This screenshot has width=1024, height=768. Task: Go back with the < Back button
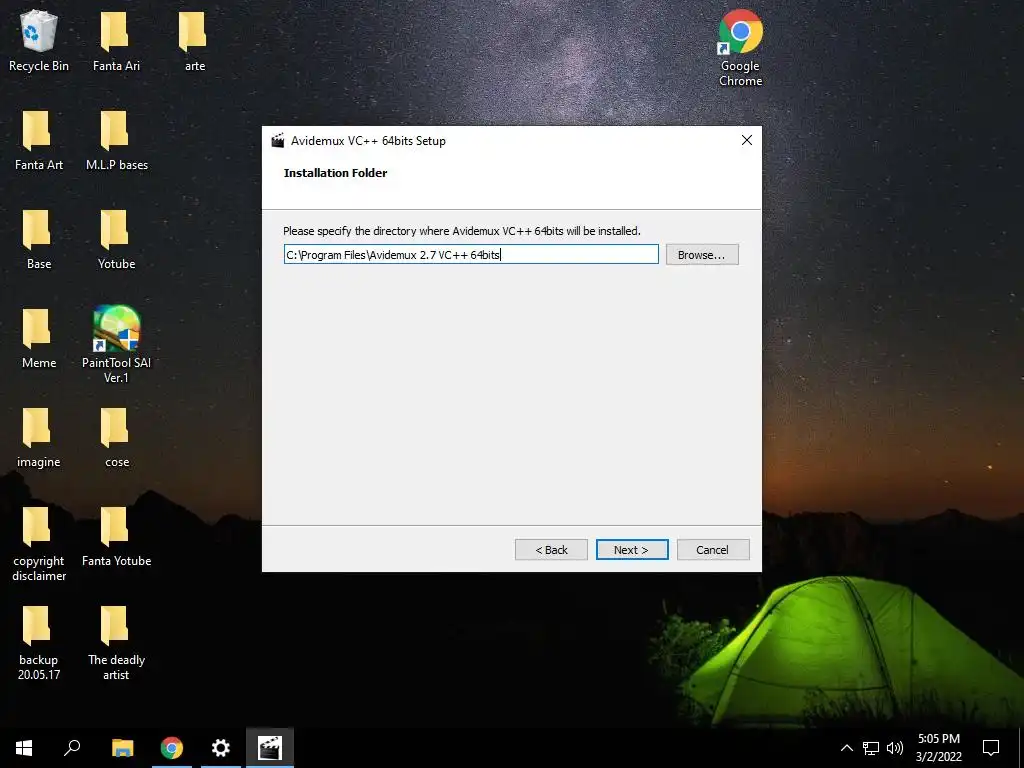(551, 550)
